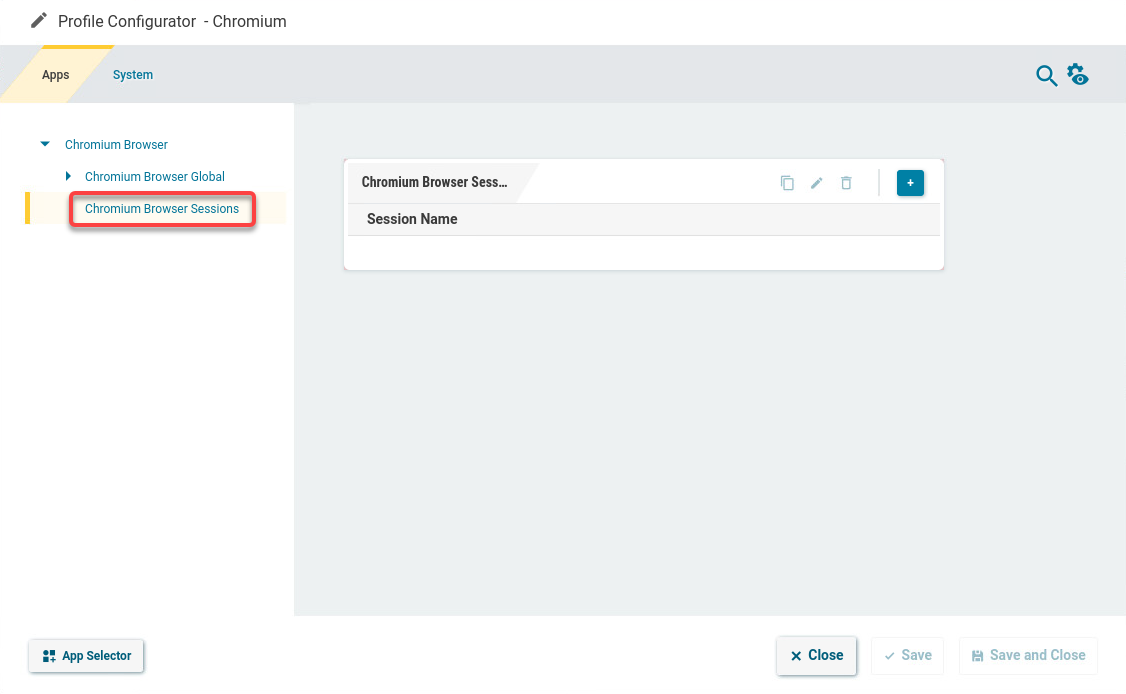Click the copy session icon
1126x694 pixels.
787,183
